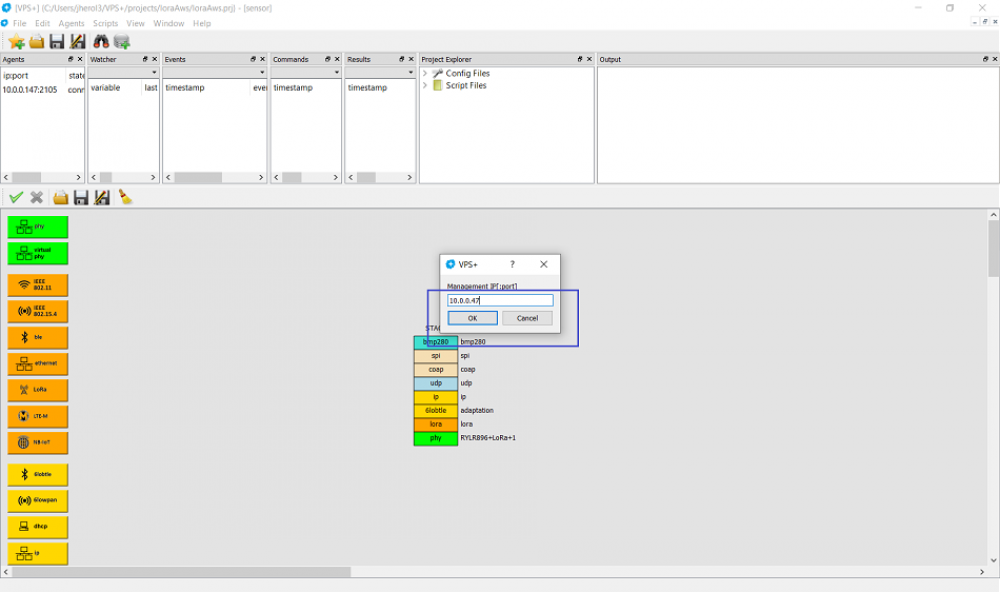Select the NB-IoT block
This screenshot has width=1000, height=592.
pos(38,442)
